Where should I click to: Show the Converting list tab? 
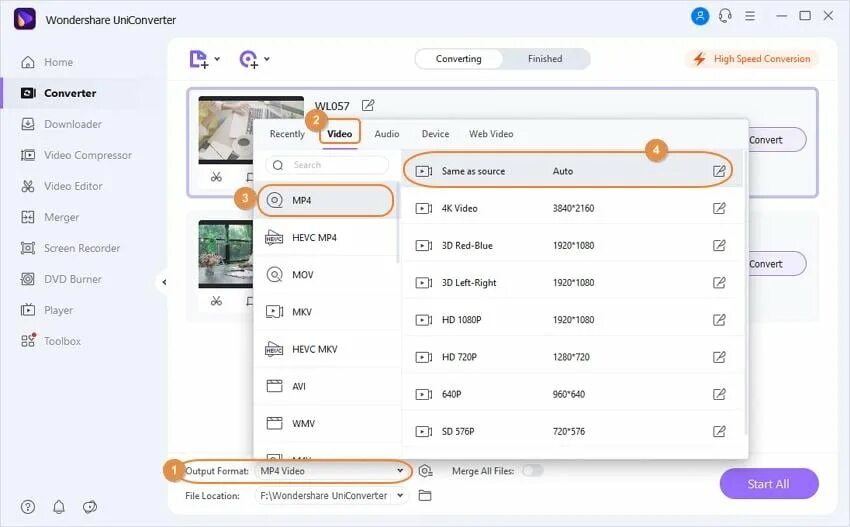(459, 59)
